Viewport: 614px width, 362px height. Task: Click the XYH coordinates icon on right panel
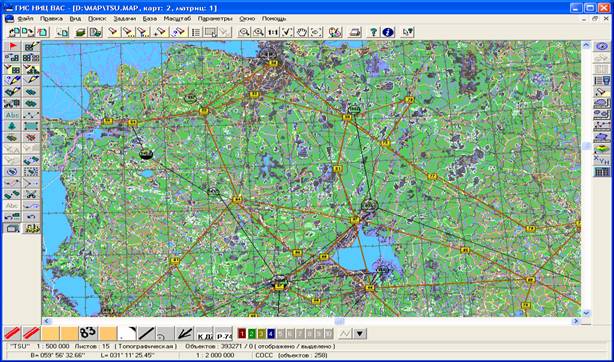(601, 159)
